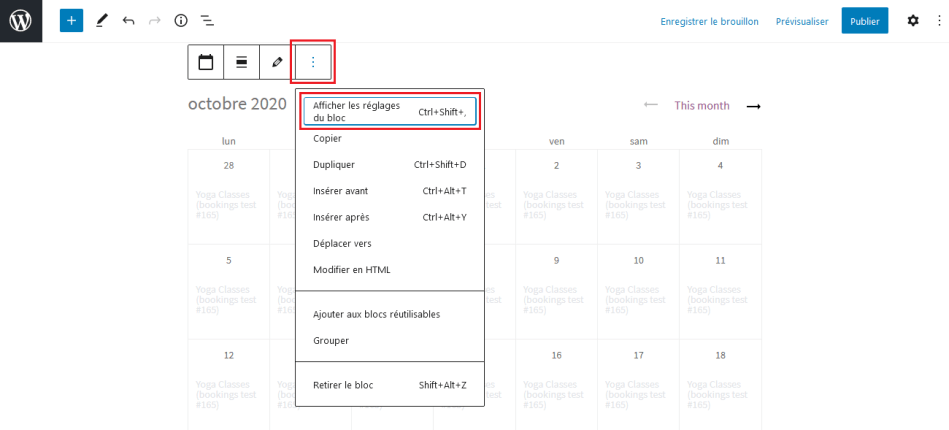Screen dimensions: 949x430
Task: Click the Undo arrow icon
Action: pos(128,21)
